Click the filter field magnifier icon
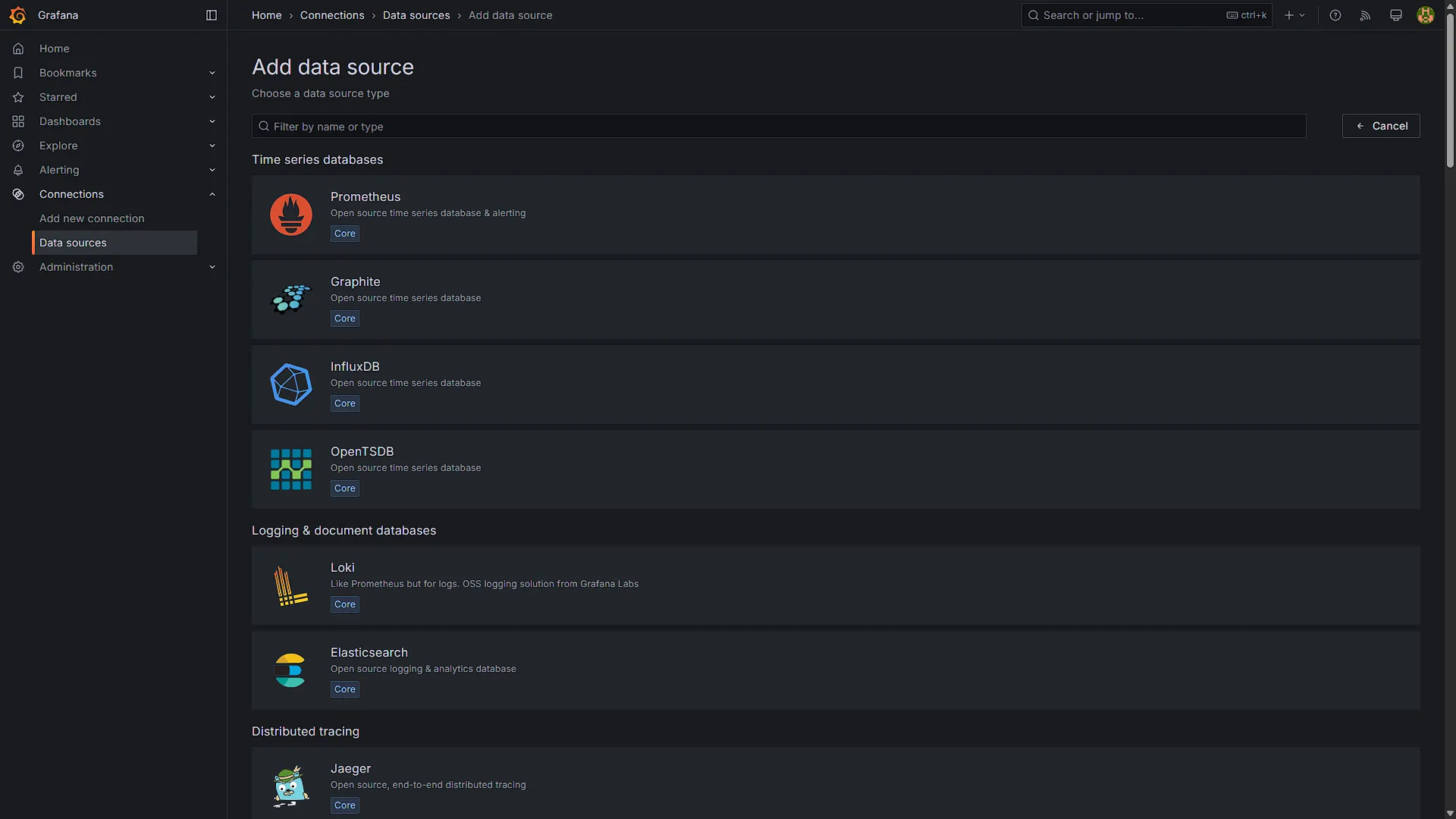The width and height of the screenshot is (1456, 819). (x=264, y=126)
